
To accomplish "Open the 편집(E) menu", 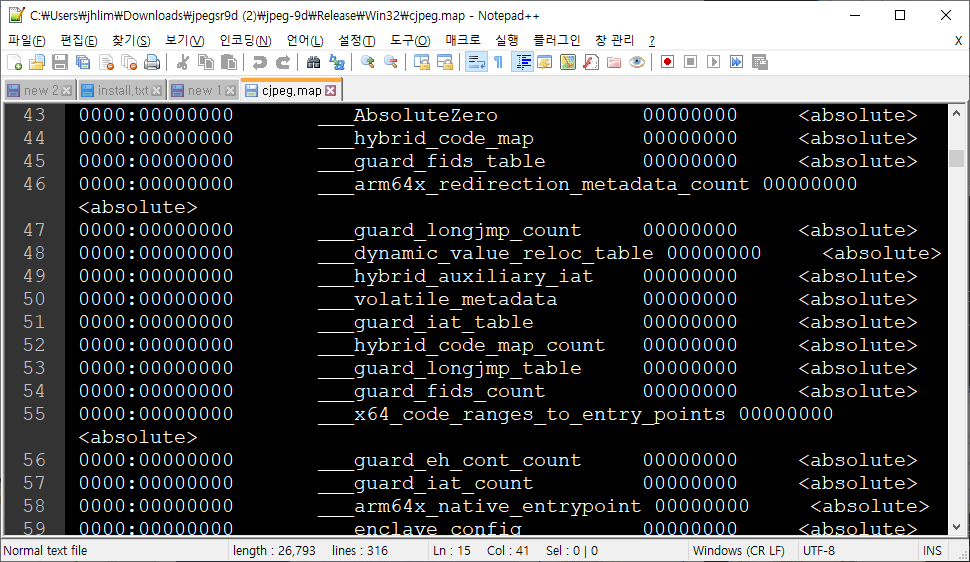I will tap(79, 40).
